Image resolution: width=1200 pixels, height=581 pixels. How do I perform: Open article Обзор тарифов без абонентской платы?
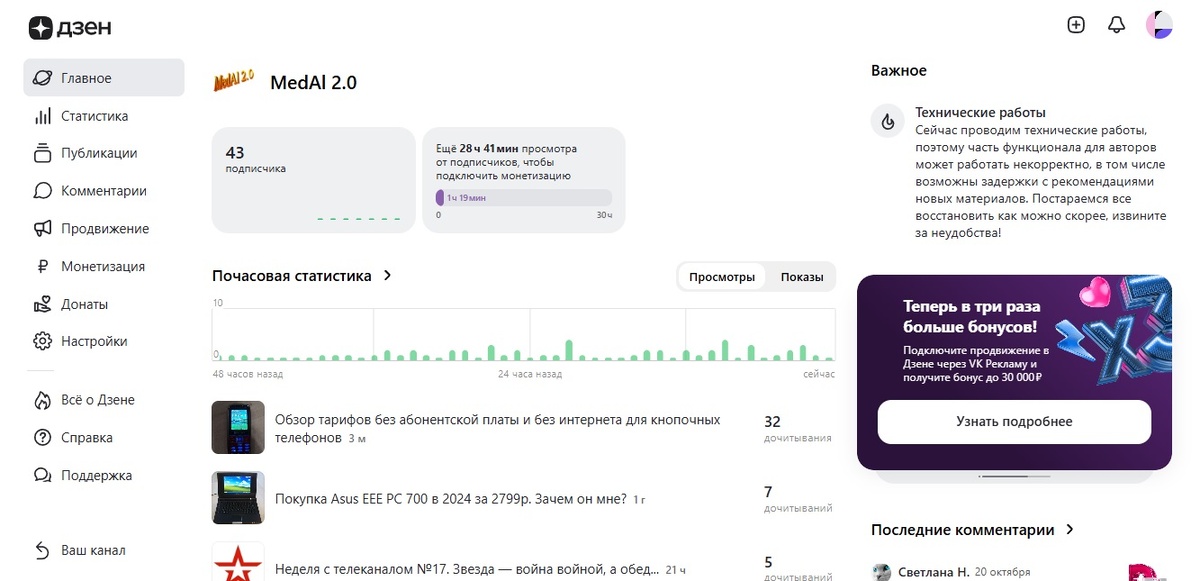pyautogui.click(x=497, y=429)
